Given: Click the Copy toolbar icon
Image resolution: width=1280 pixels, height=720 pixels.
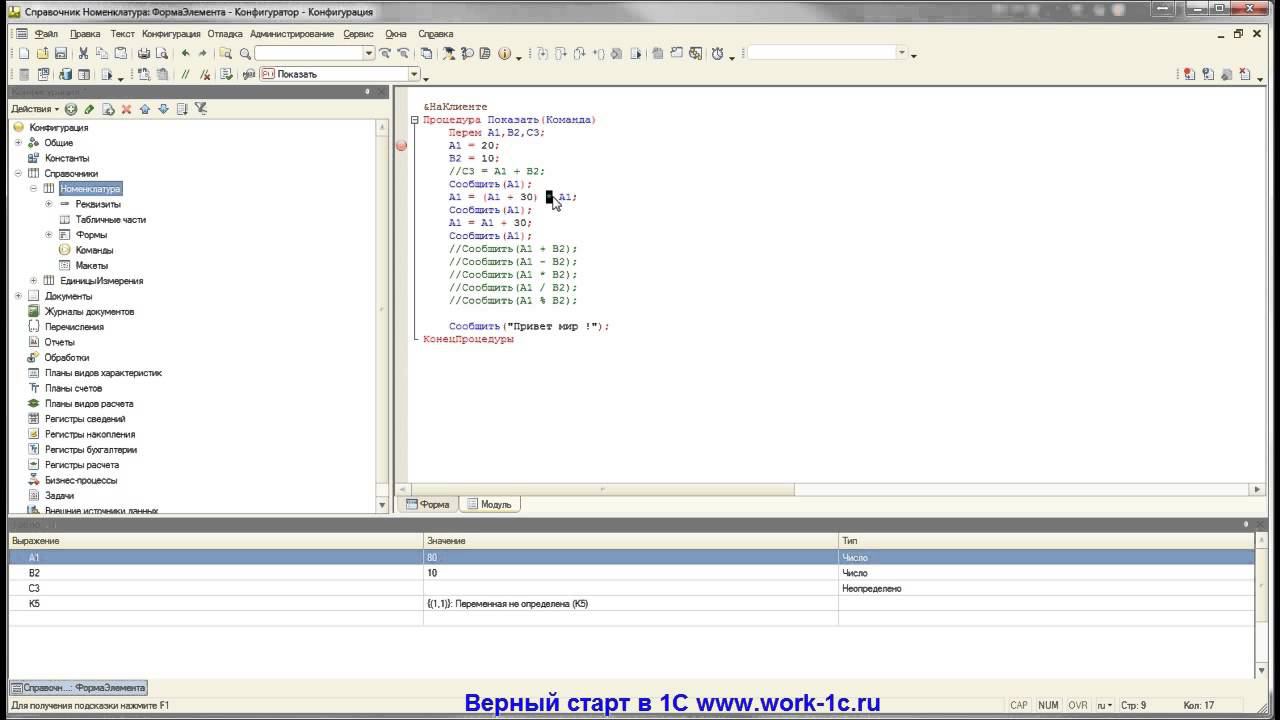Looking at the screenshot, I should point(102,53).
